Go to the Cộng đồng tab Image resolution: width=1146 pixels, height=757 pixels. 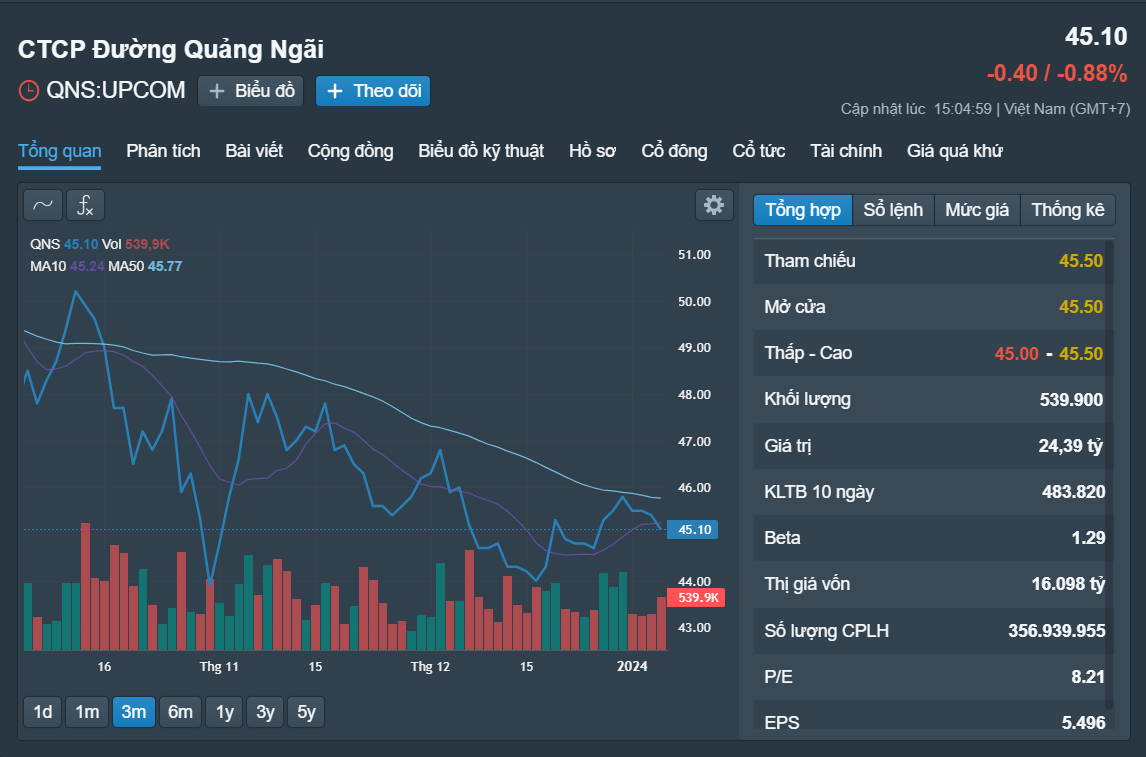[x=350, y=151]
